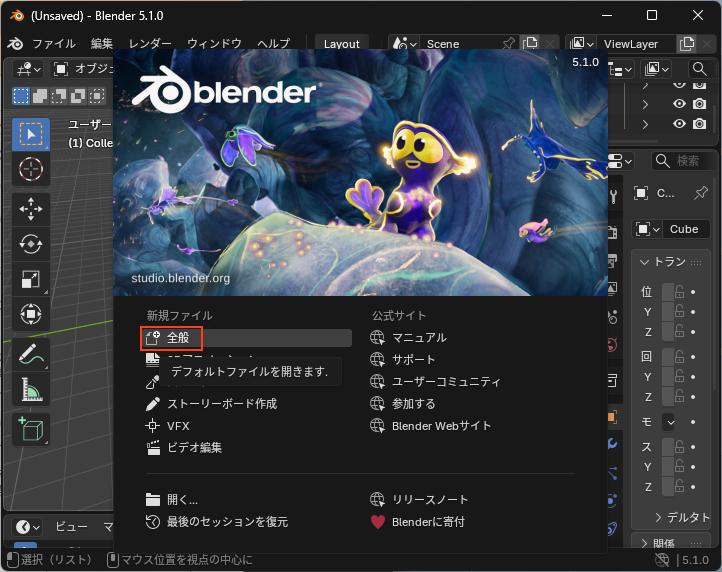This screenshot has width=722, height=572.
Task: Open the Tool tab wrench in Properties
Action: click(613, 197)
